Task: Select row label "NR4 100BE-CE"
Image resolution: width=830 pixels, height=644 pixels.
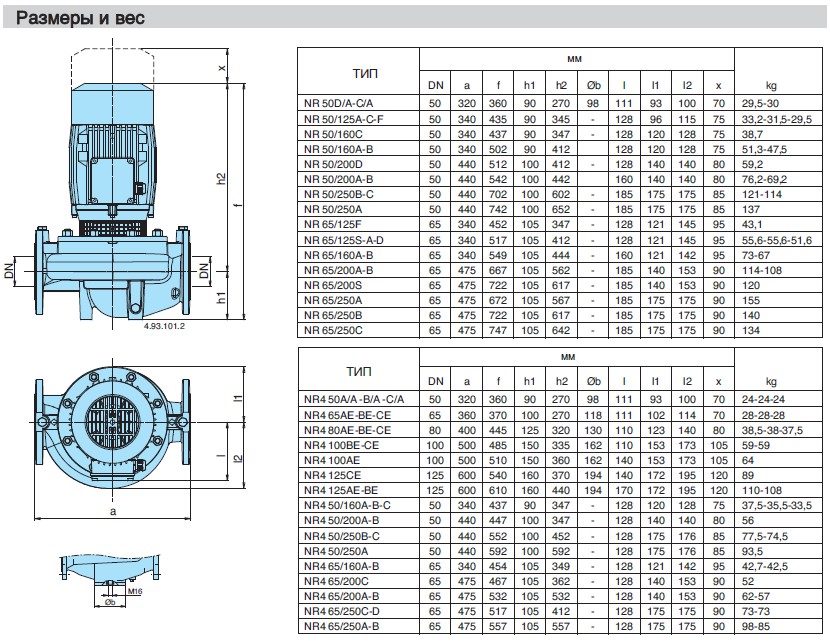Action: (x=341, y=446)
